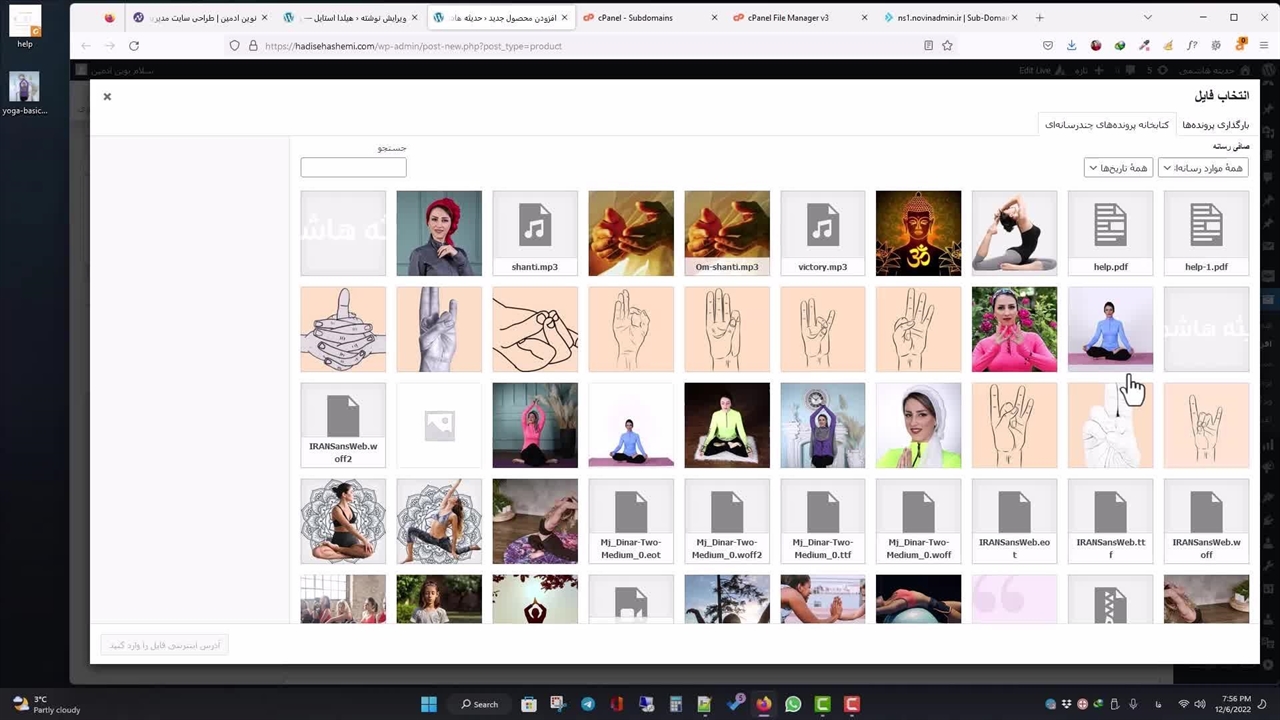
Task: Close the media selection dialog
Action: pyautogui.click(x=107, y=96)
